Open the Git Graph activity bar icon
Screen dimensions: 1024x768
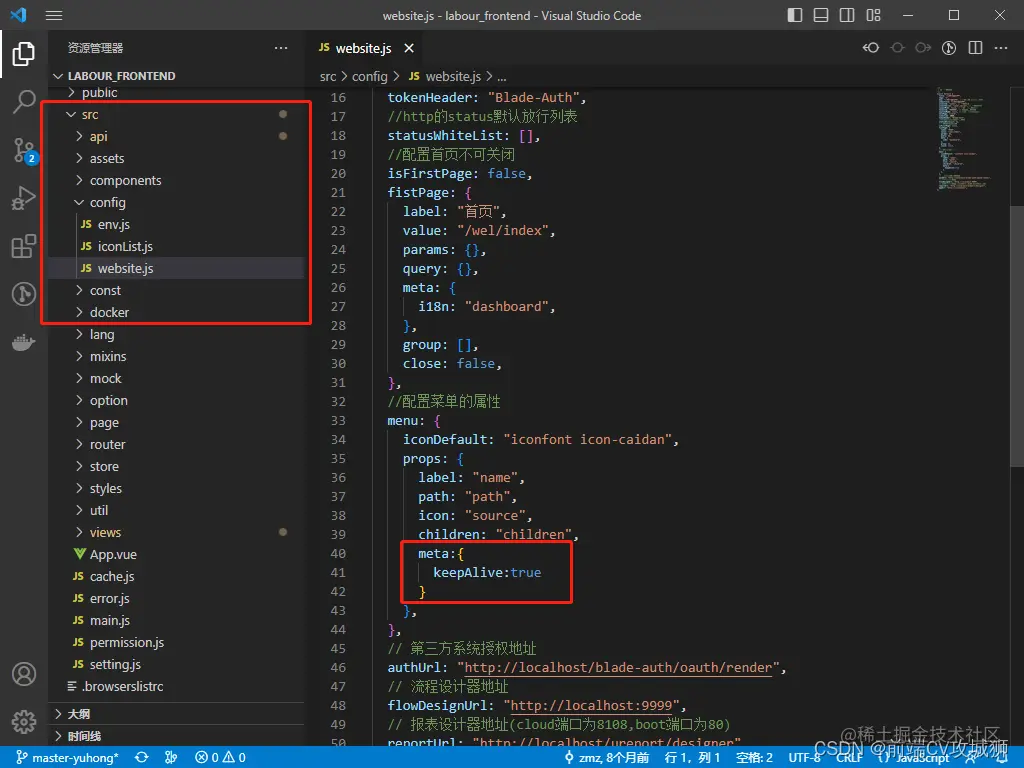click(x=24, y=294)
